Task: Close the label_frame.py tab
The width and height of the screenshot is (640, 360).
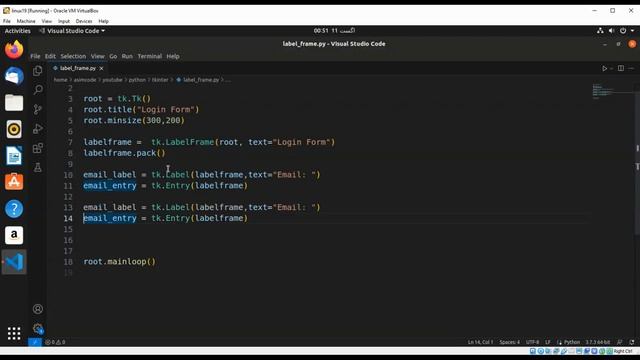Action: (102, 69)
